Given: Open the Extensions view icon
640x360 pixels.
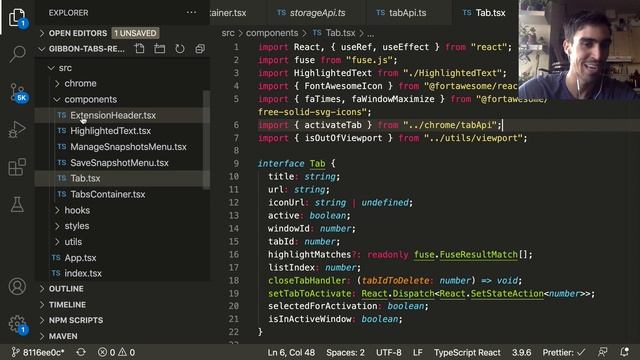Looking at the screenshot, I should coord(17,167).
